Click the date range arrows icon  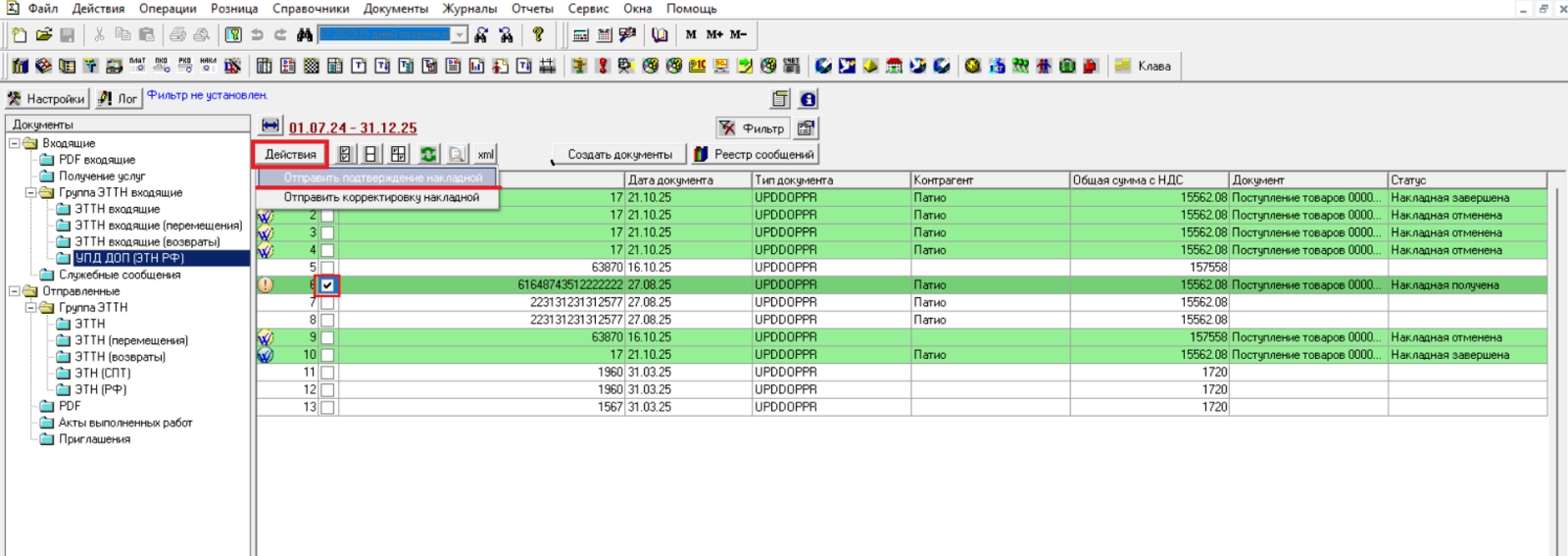pyautogui.click(x=270, y=126)
